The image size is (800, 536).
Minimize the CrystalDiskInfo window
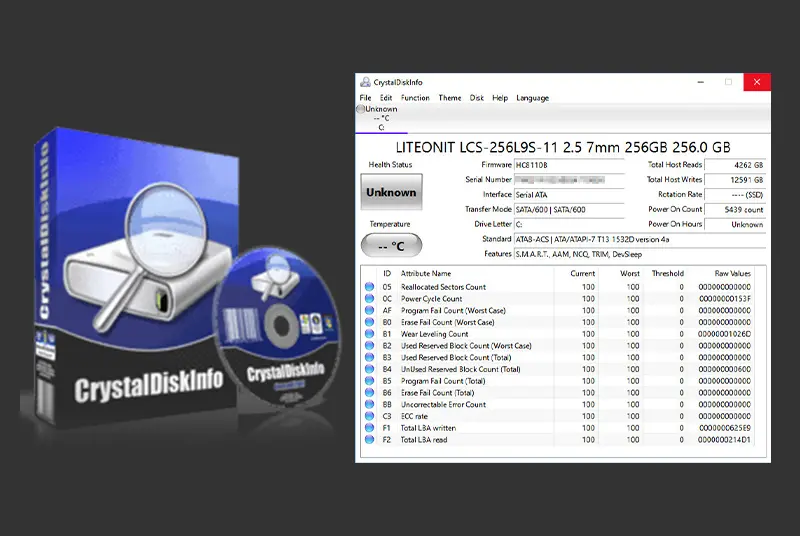click(x=701, y=82)
